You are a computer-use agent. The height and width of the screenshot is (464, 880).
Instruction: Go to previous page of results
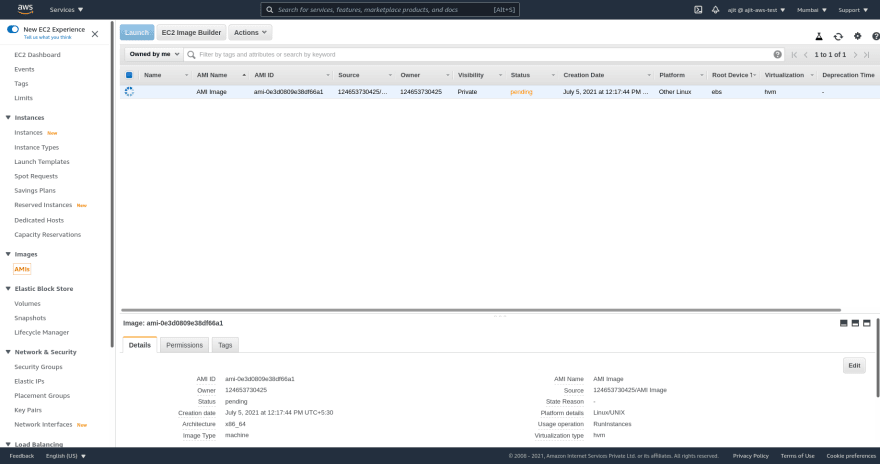806,54
